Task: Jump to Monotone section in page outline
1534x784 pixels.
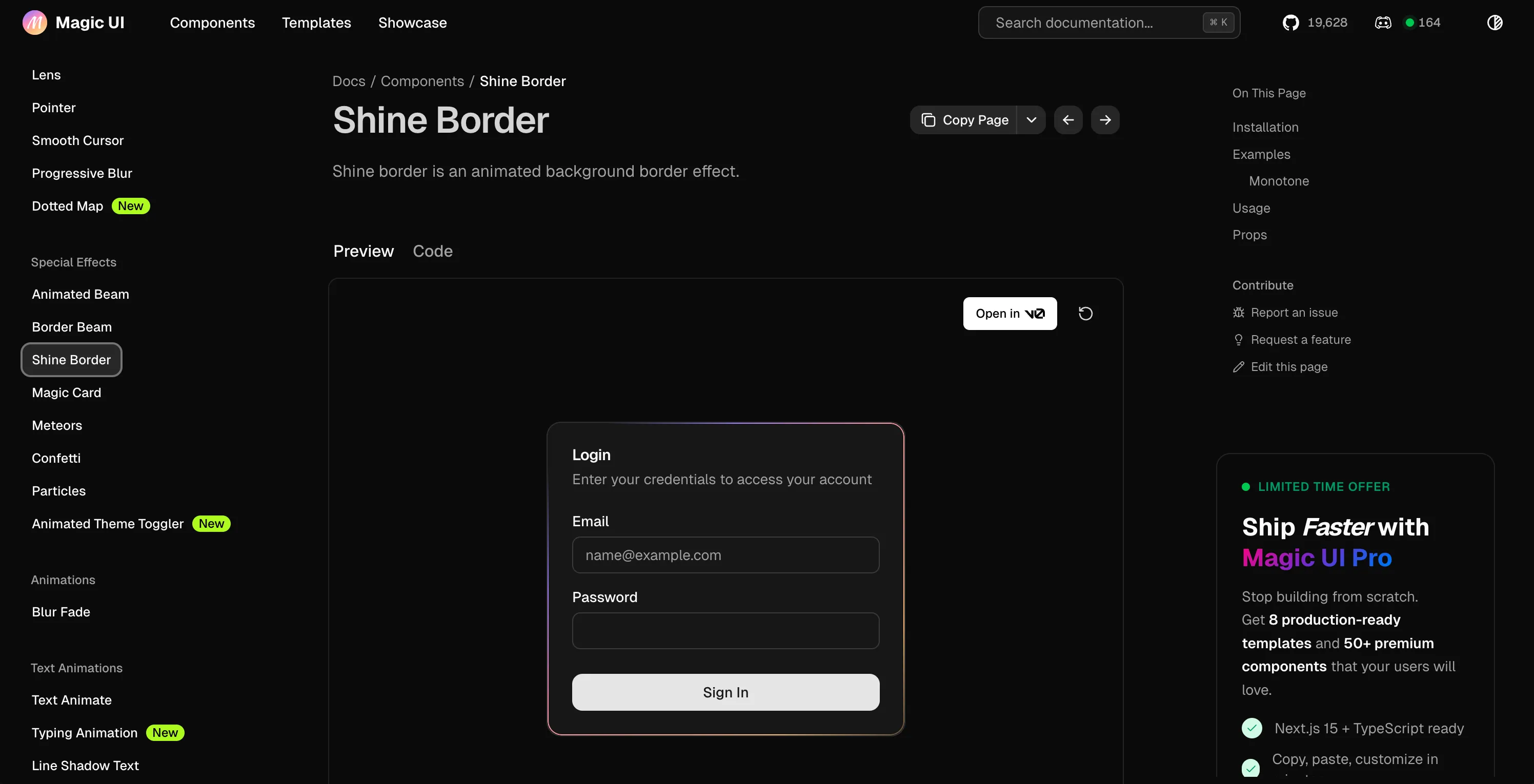Action: [x=1279, y=181]
